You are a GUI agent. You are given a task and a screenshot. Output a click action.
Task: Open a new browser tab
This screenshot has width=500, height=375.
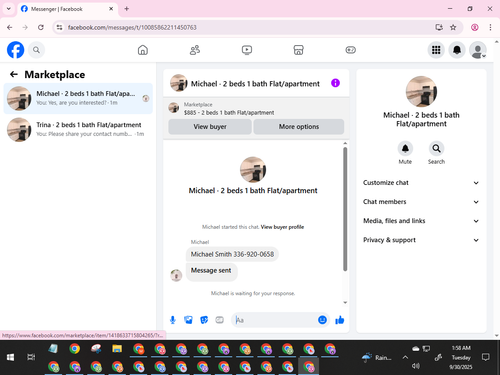coord(127,9)
